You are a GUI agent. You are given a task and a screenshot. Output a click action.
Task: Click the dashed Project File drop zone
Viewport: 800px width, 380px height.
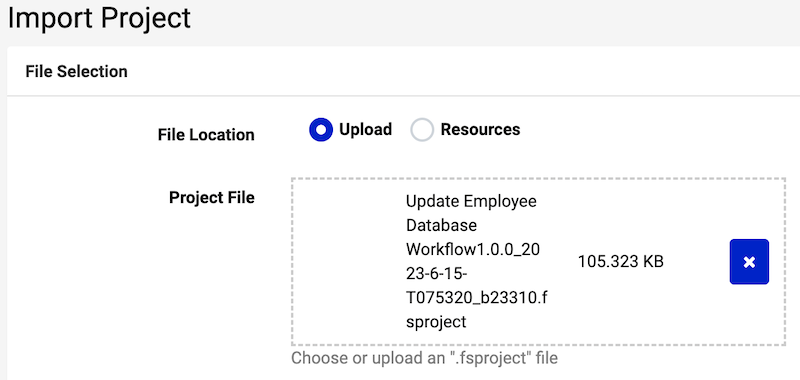click(538, 262)
